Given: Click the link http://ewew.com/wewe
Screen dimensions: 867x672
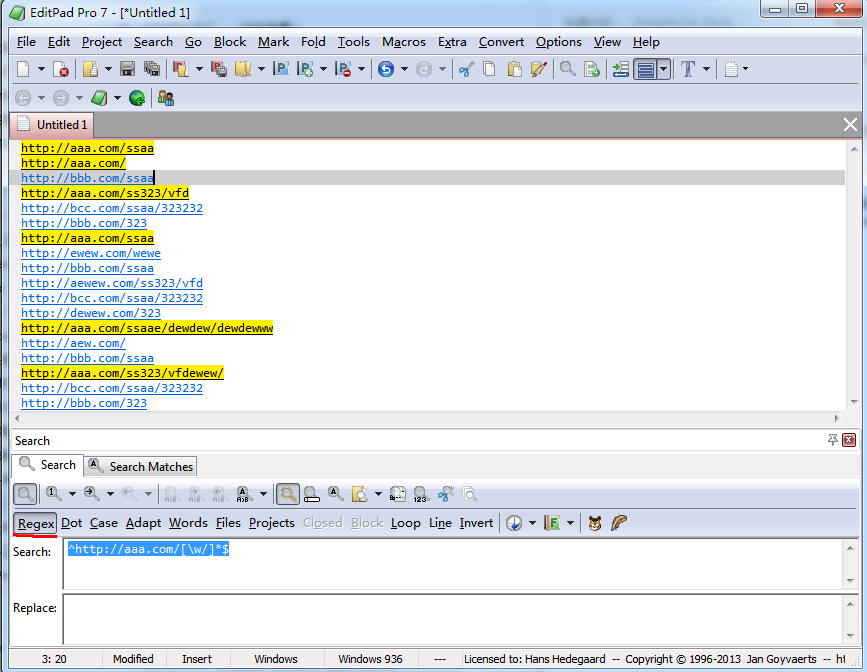Looking at the screenshot, I should pyautogui.click(x=91, y=253).
